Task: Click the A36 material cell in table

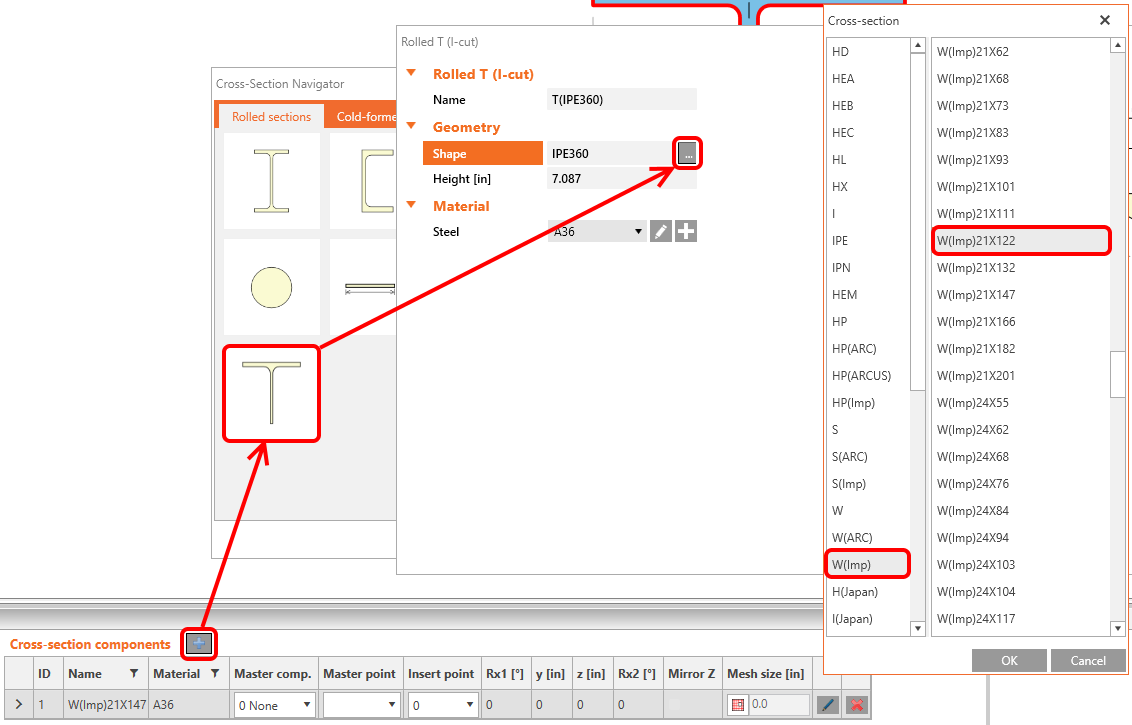Action: click(x=188, y=705)
